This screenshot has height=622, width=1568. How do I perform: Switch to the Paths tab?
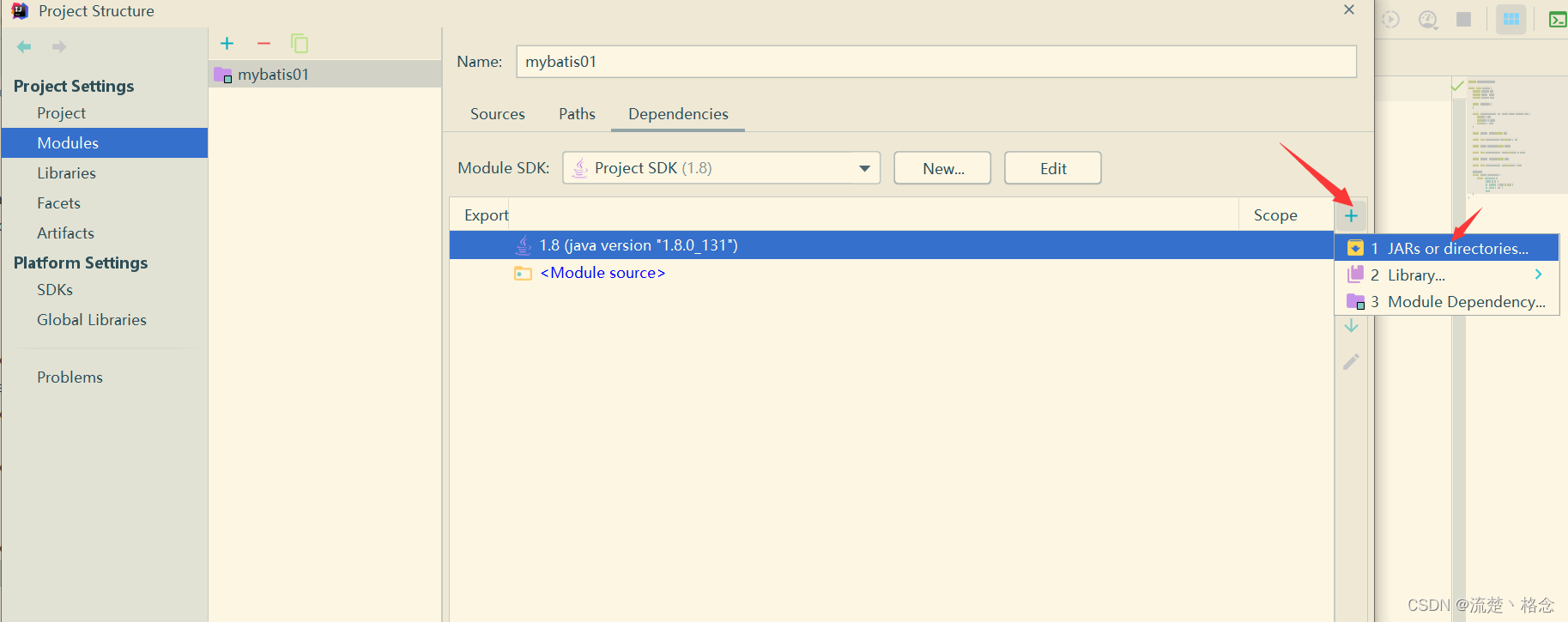click(577, 114)
